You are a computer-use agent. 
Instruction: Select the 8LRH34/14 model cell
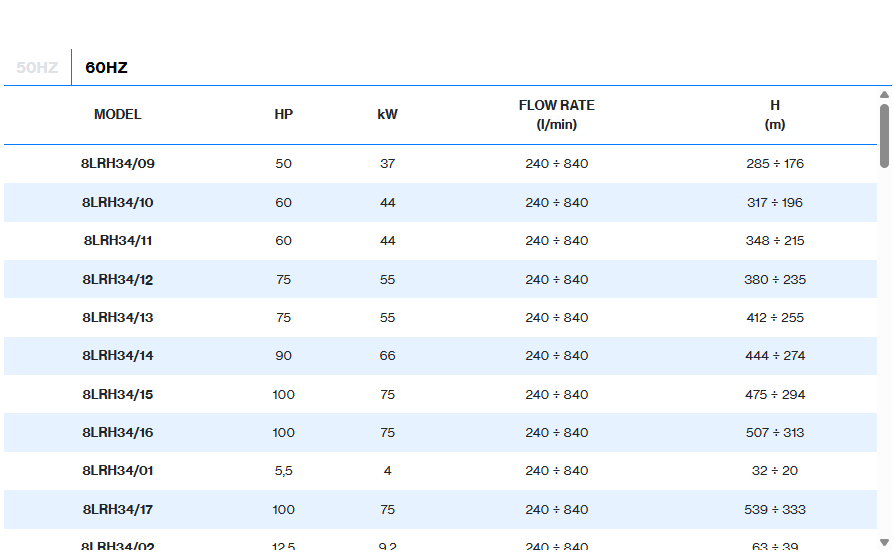(118, 356)
